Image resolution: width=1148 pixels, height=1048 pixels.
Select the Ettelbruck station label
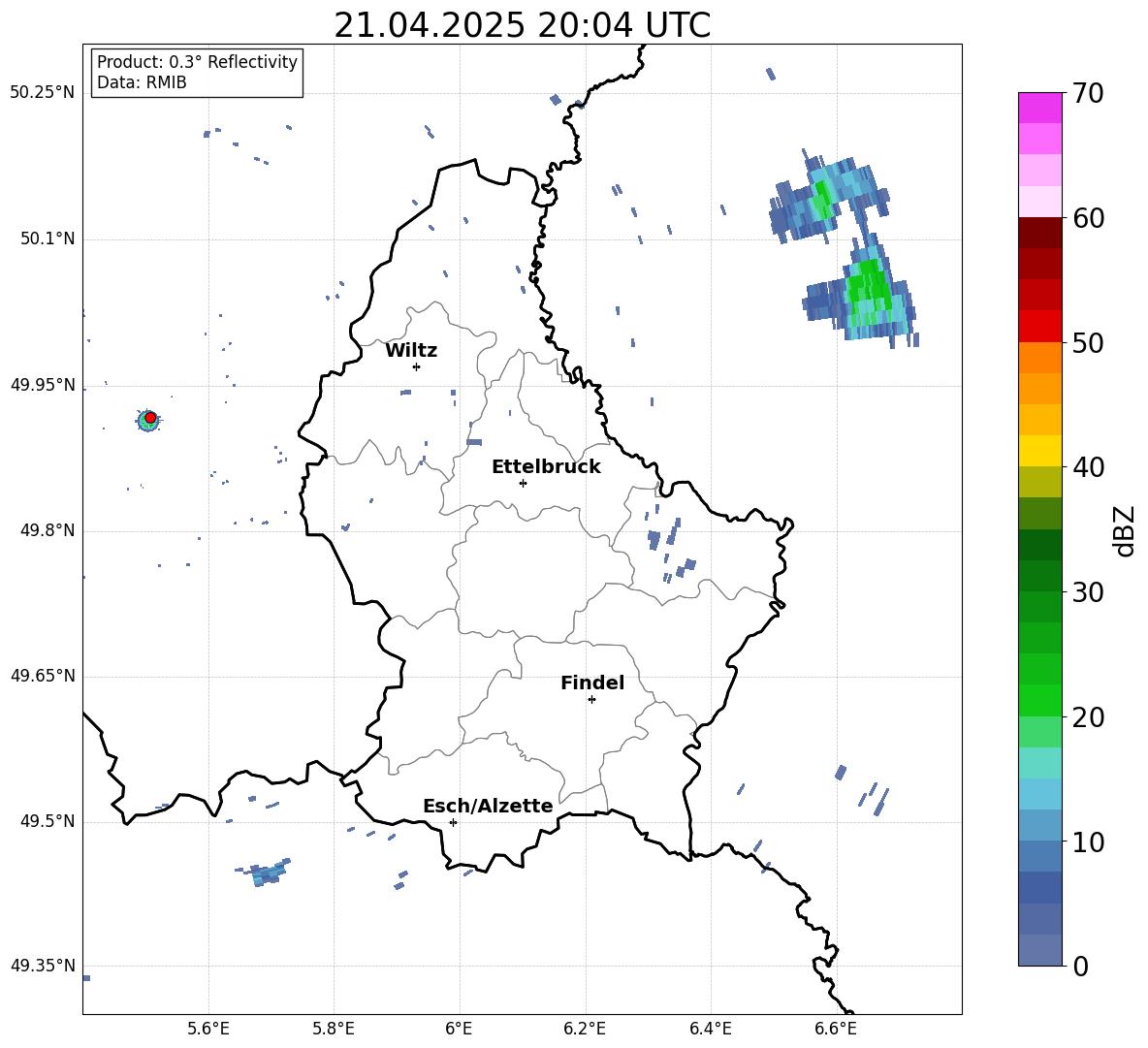pyautogui.click(x=546, y=467)
